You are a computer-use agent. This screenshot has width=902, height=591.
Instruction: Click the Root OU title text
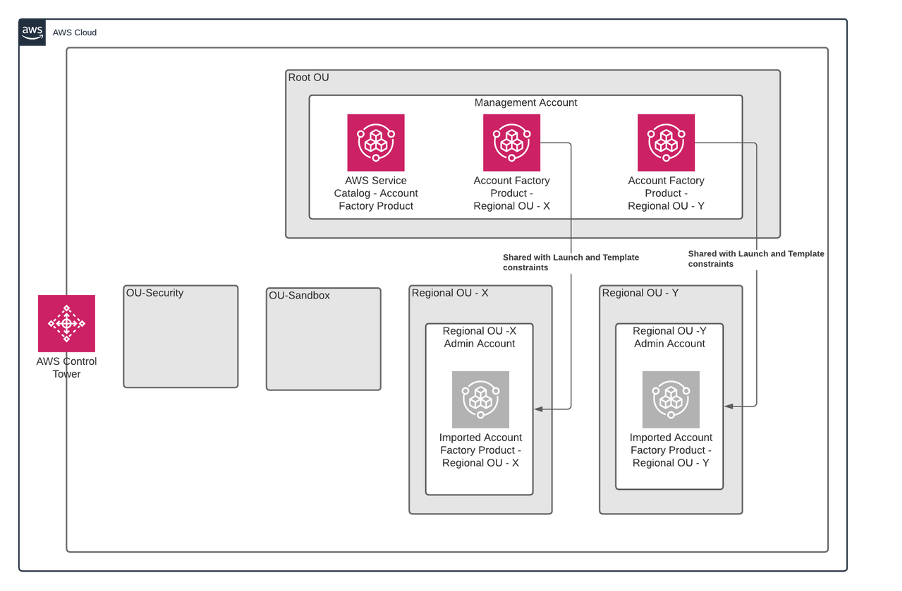pyautogui.click(x=308, y=76)
